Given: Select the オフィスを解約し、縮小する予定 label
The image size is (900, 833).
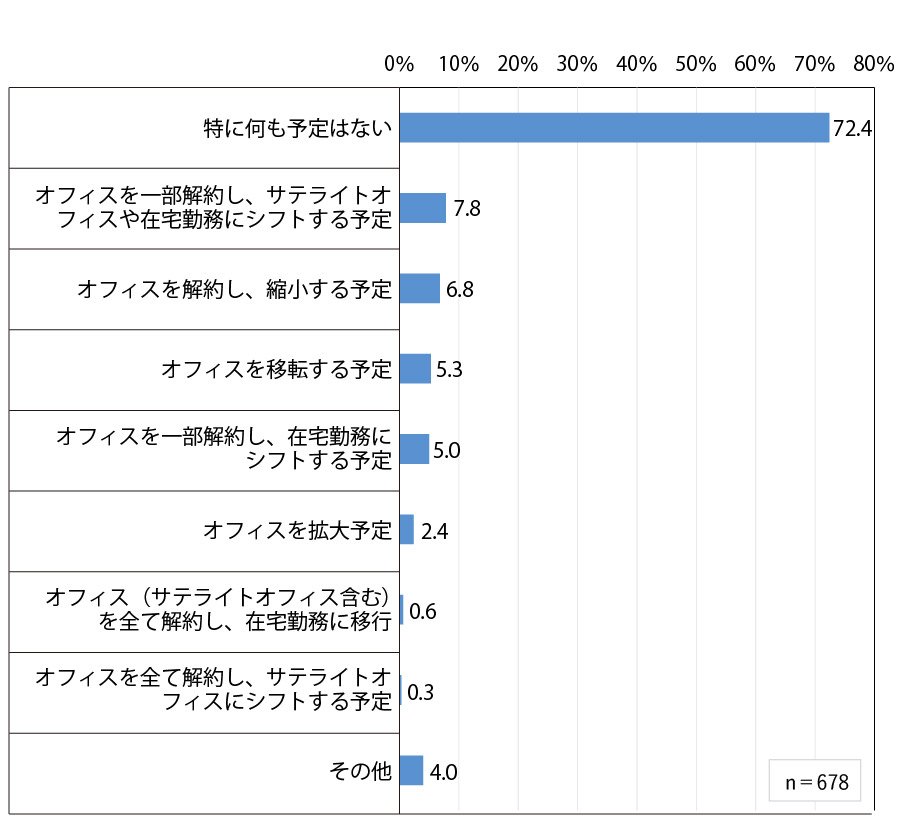Looking at the screenshot, I should pos(234,289).
